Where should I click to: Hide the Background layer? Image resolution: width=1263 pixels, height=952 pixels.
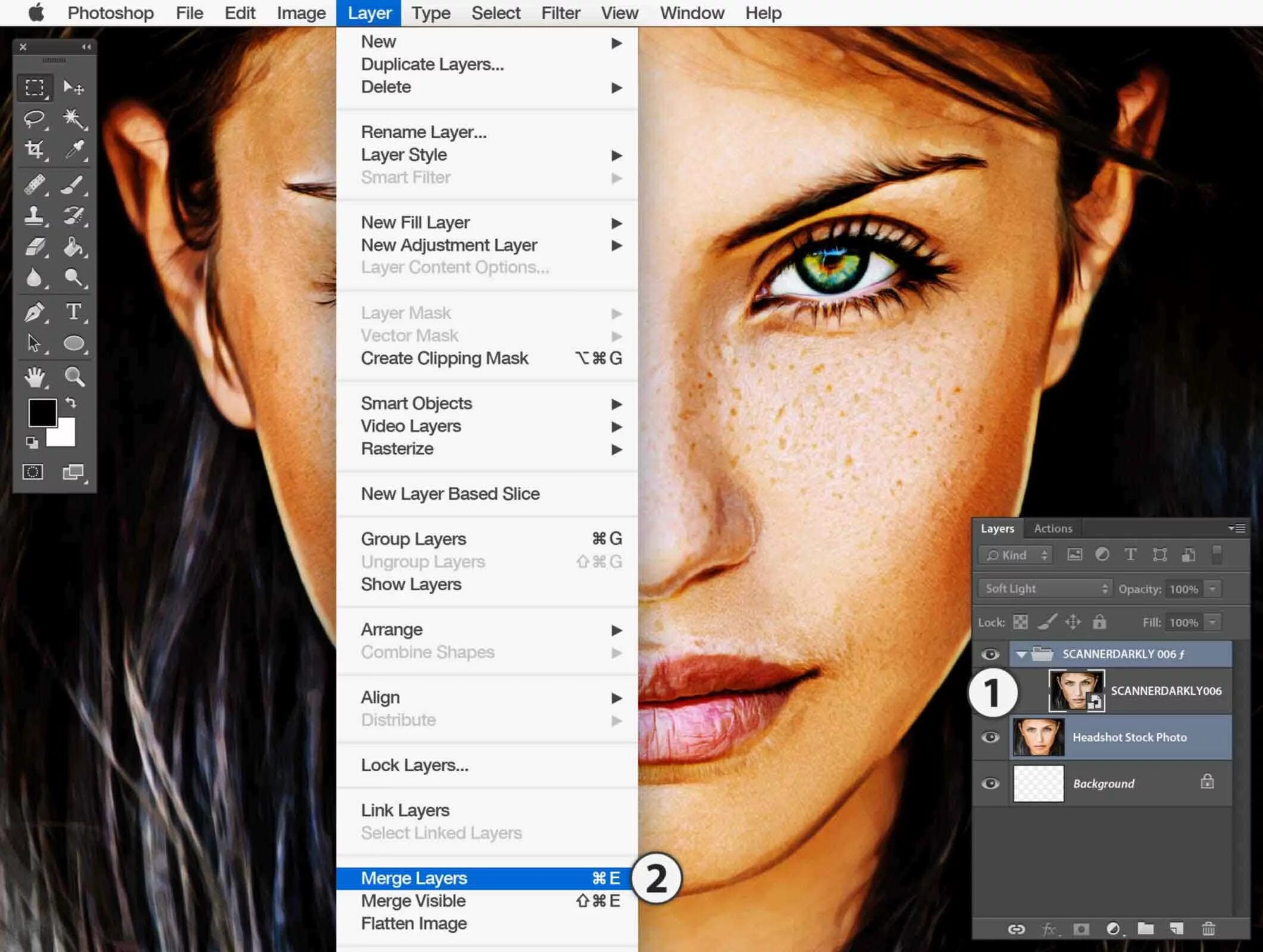click(x=991, y=784)
